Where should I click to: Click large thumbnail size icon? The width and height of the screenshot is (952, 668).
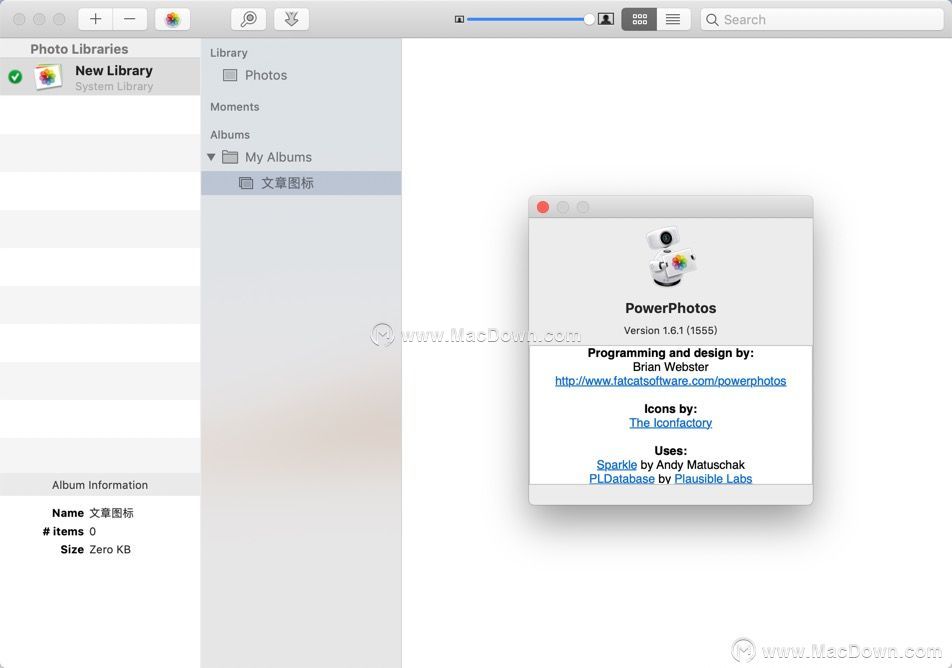pos(606,19)
